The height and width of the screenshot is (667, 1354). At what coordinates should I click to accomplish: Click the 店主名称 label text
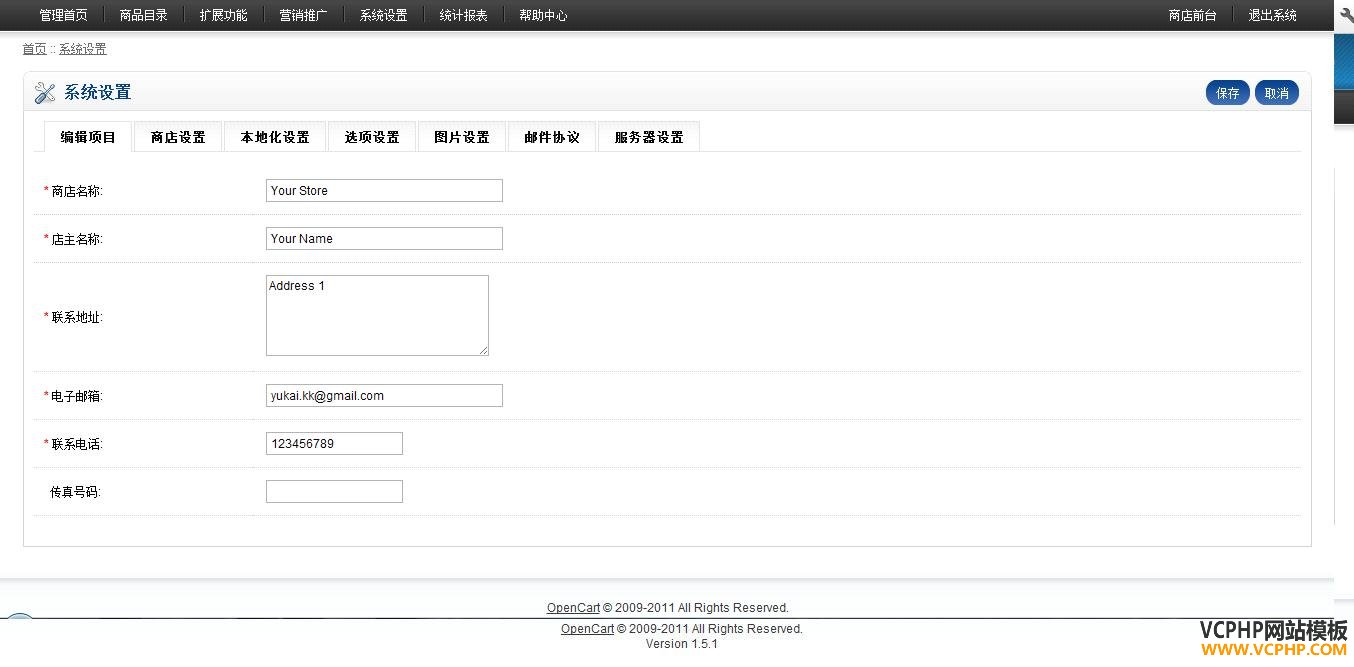[x=77, y=239]
